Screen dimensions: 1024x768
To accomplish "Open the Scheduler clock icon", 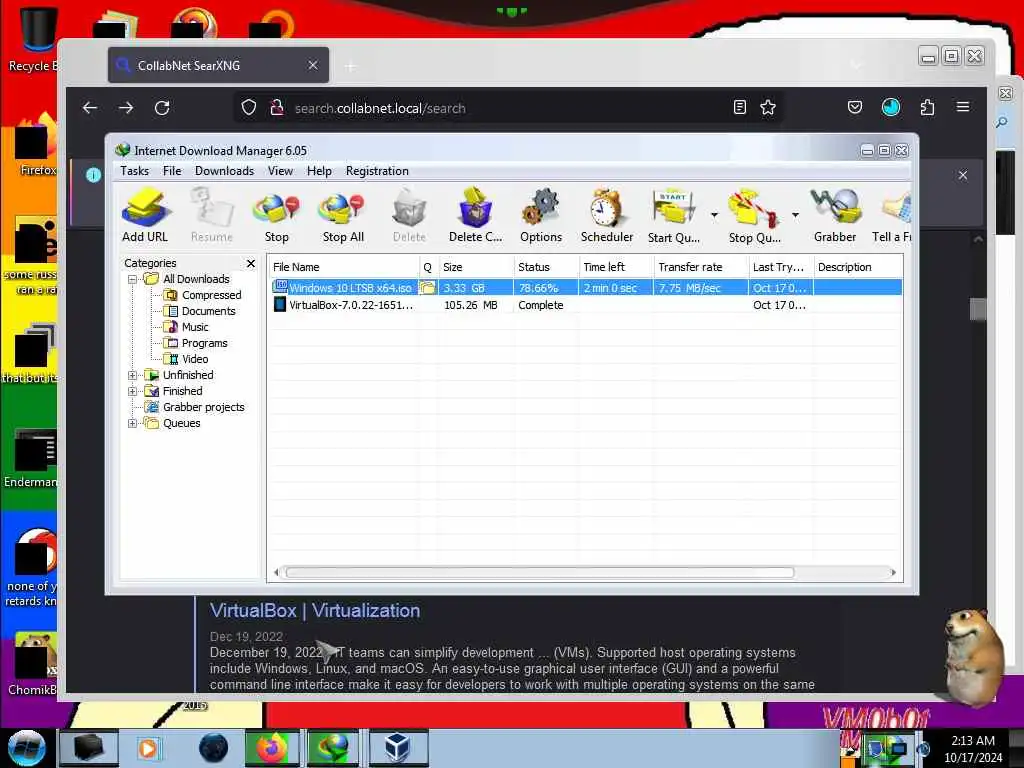I will (607, 216).
